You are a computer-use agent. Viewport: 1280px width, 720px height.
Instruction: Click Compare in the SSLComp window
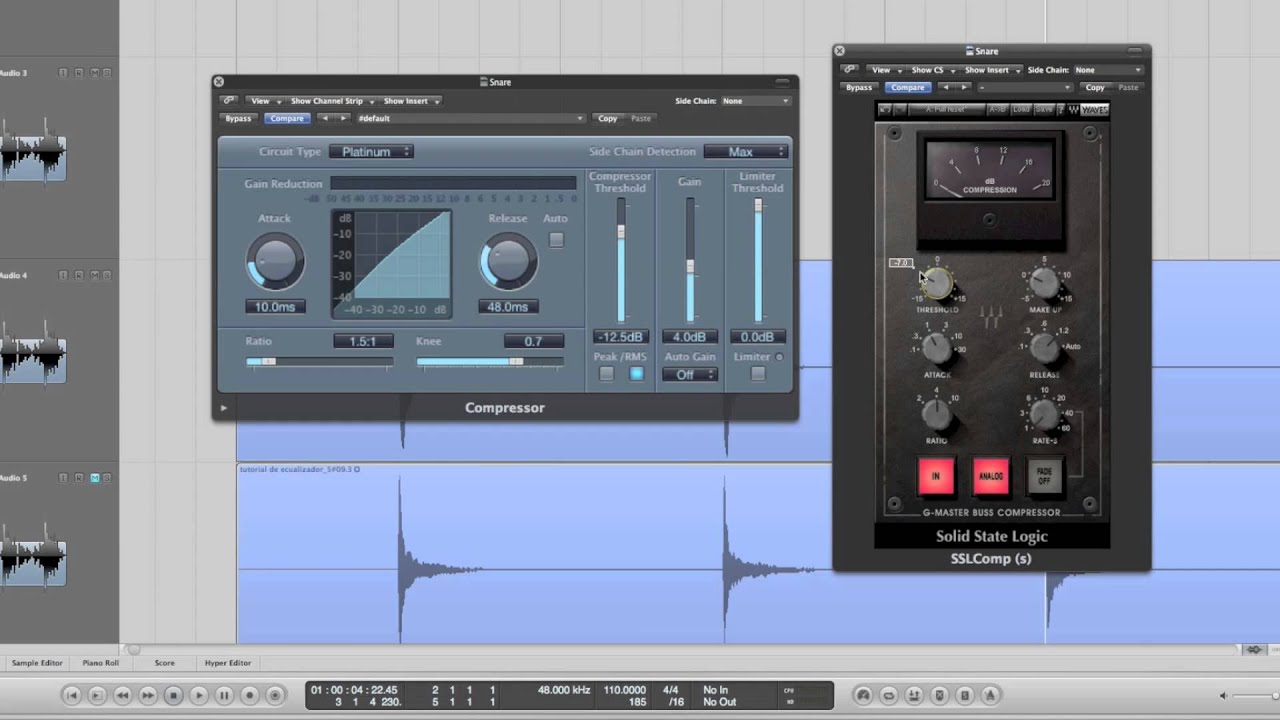pos(908,87)
